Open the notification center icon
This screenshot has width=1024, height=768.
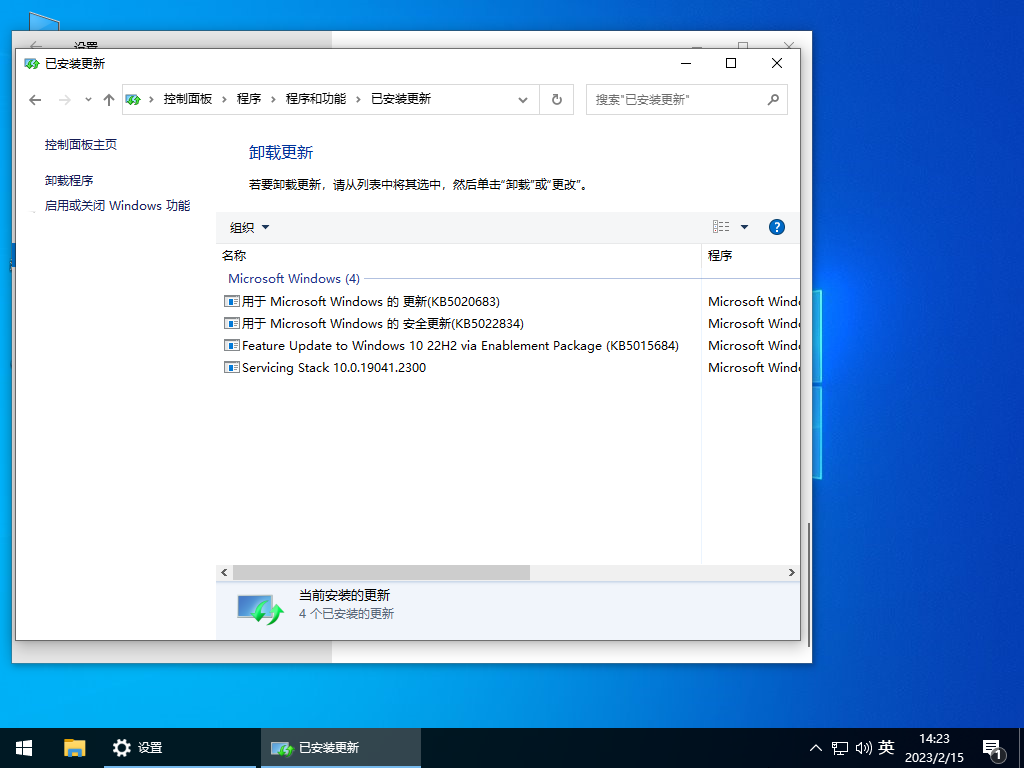click(992, 748)
